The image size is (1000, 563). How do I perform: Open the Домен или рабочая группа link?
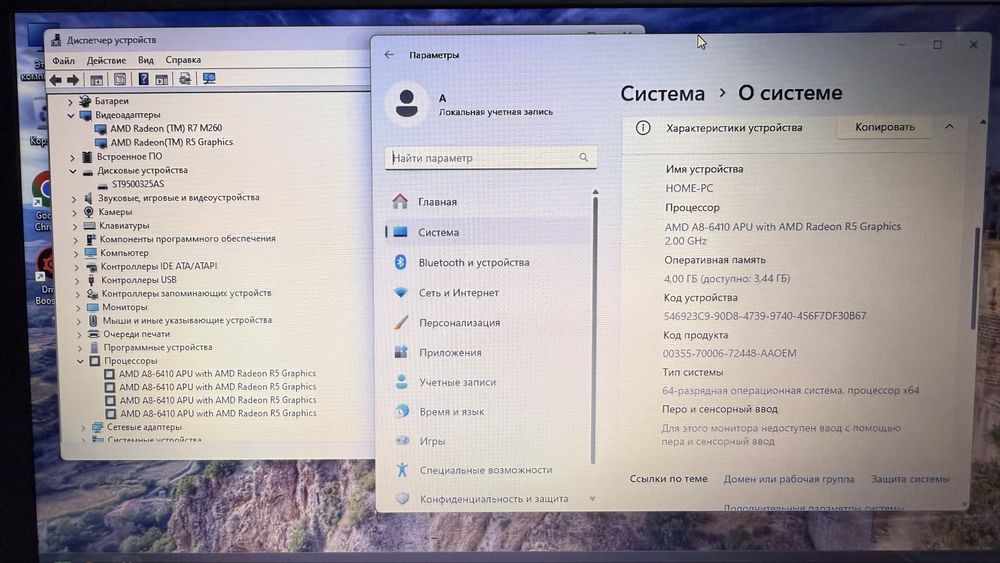(x=788, y=479)
